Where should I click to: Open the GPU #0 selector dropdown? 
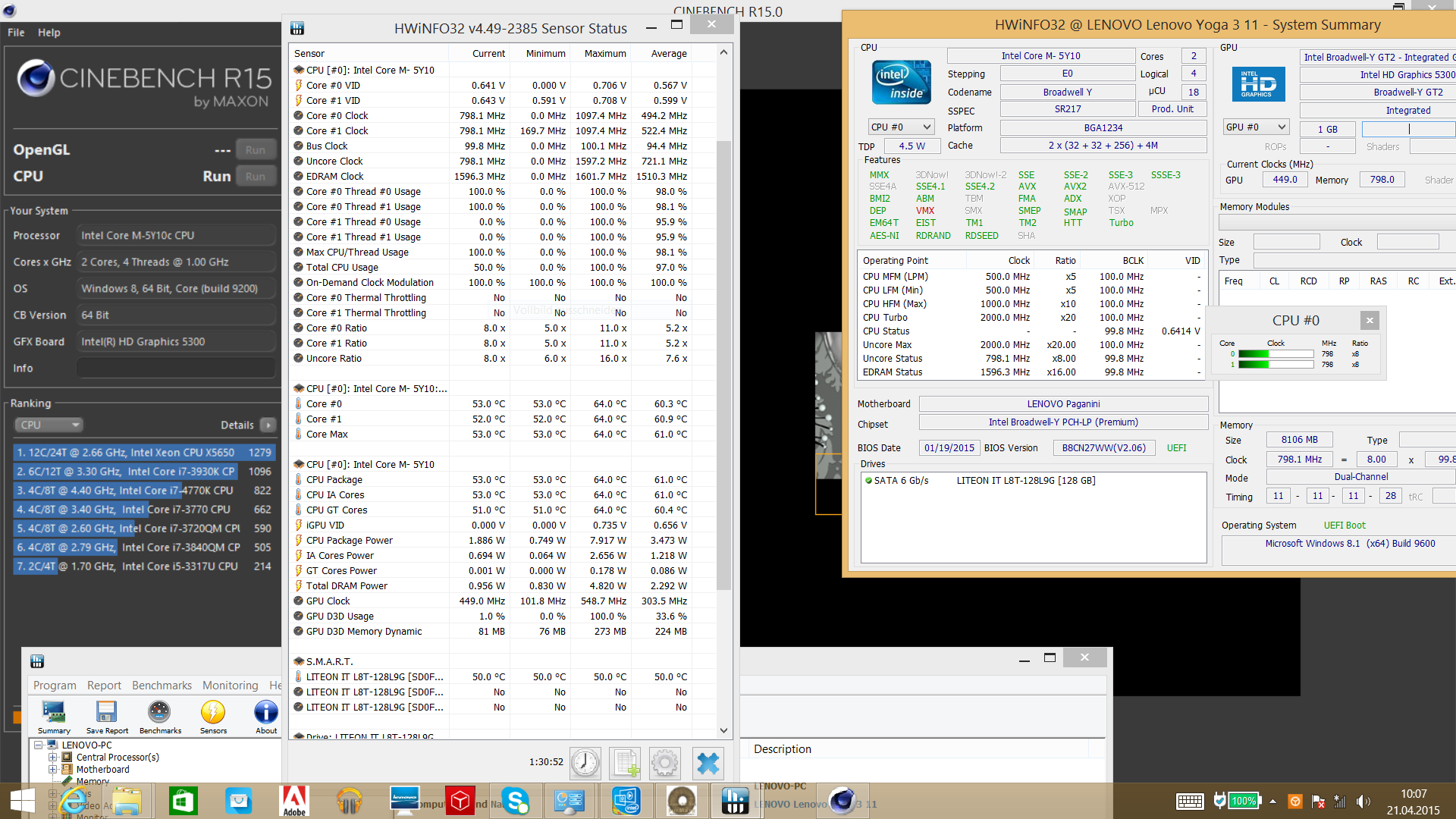pyautogui.click(x=1256, y=127)
